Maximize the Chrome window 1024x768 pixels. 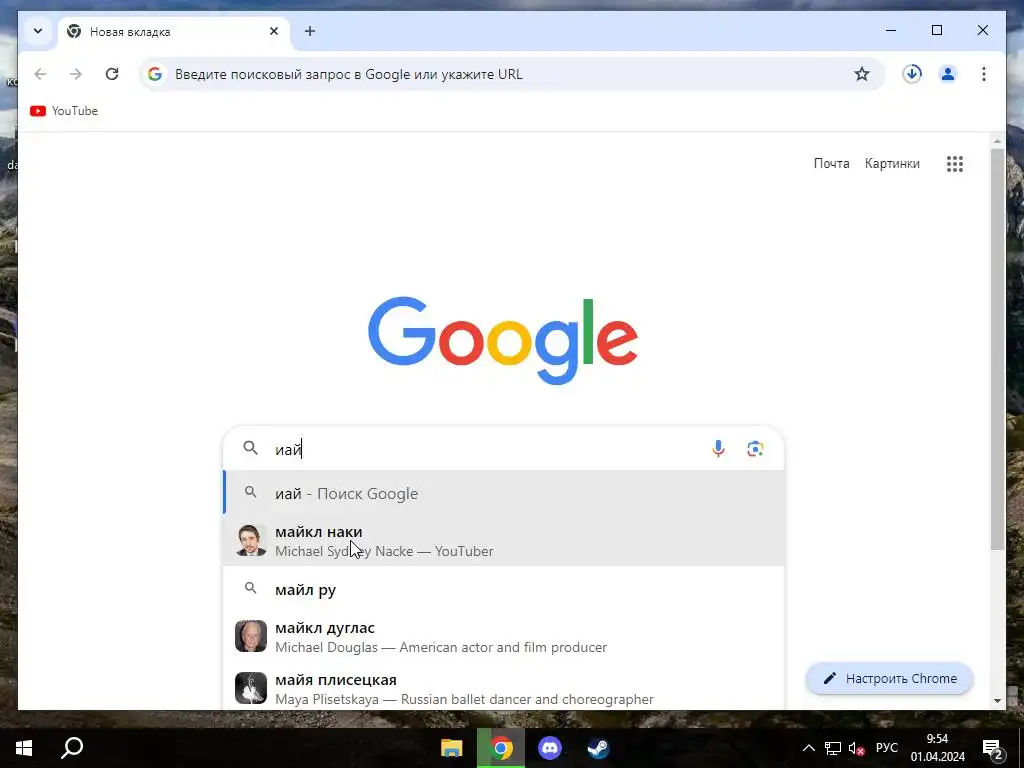coord(937,30)
